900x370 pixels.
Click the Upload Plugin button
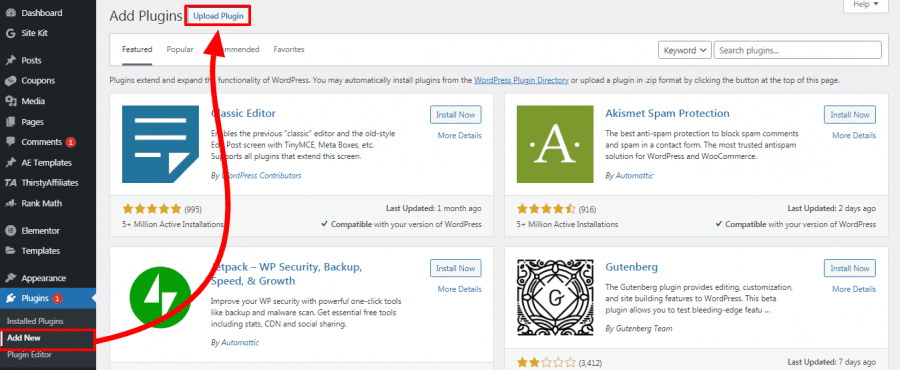(x=218, y=17)
